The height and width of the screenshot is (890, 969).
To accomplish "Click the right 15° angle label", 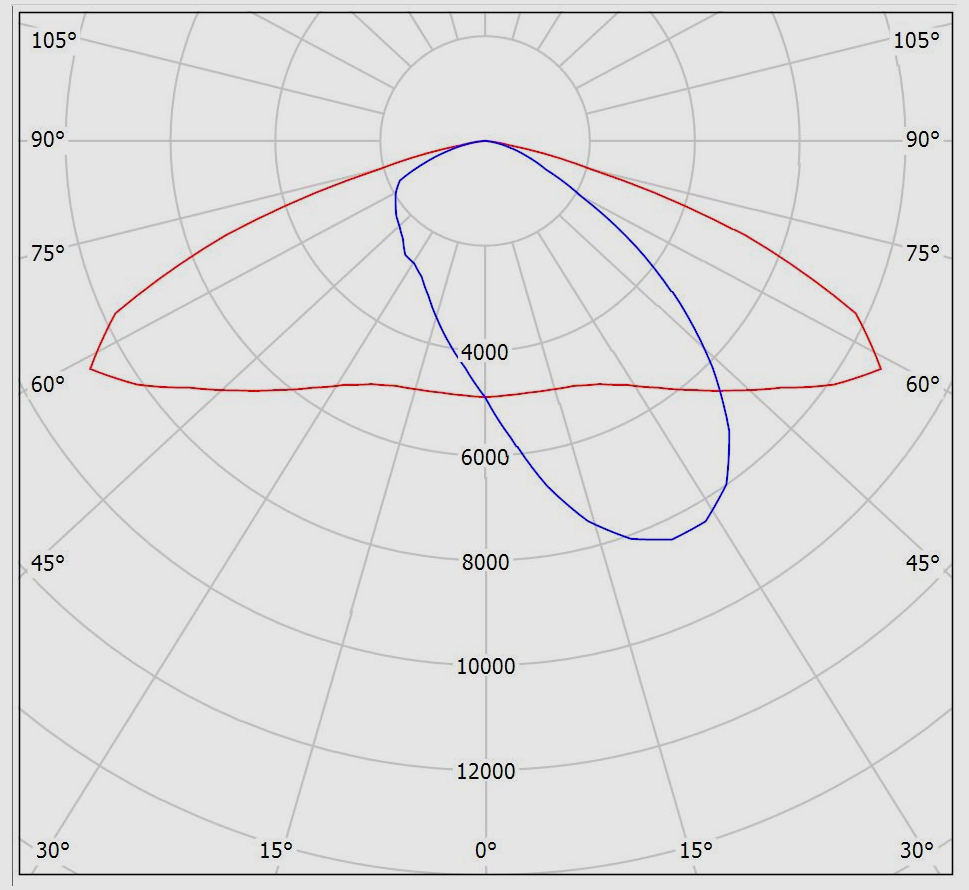I will [x=696, y=850].
